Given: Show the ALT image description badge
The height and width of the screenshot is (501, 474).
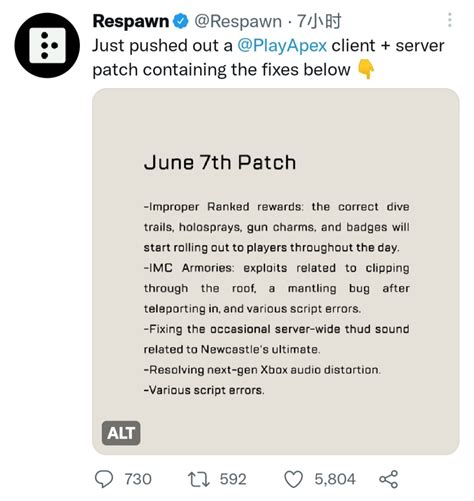Looking at the screenshot, I should (x=121, y=433).
